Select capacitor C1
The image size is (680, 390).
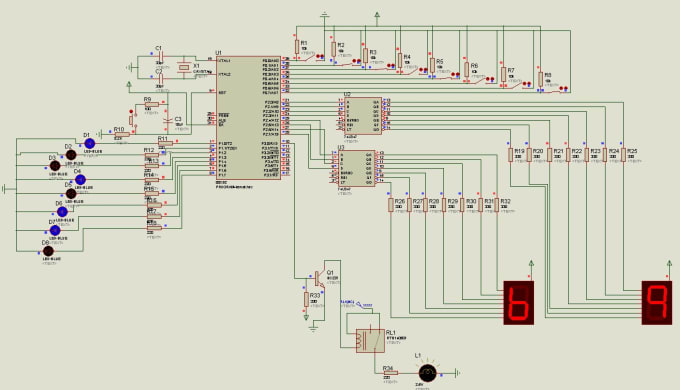(x=160, y=56)
